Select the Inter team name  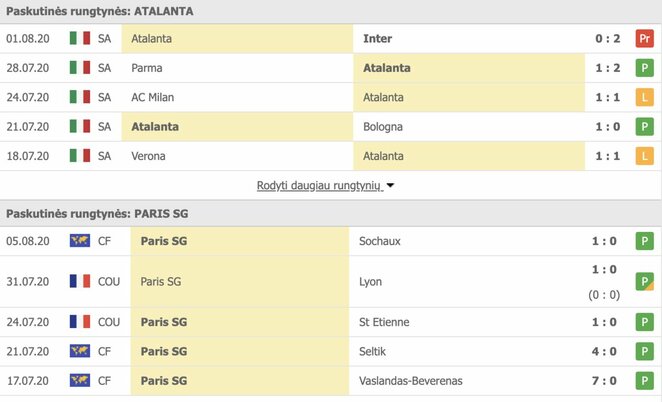click(377, 39)
